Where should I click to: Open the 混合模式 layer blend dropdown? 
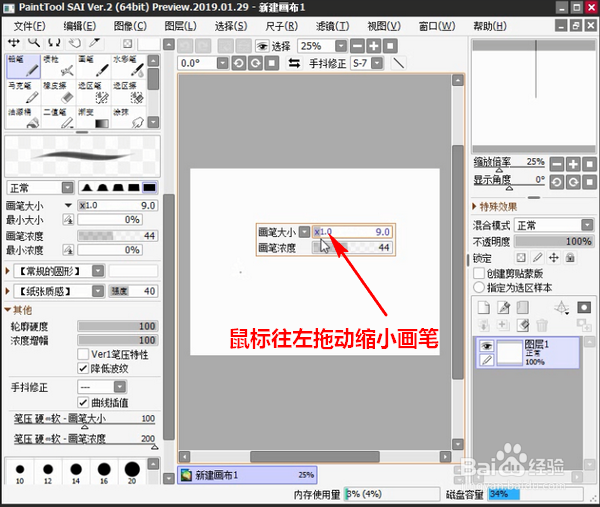(587, 225)
